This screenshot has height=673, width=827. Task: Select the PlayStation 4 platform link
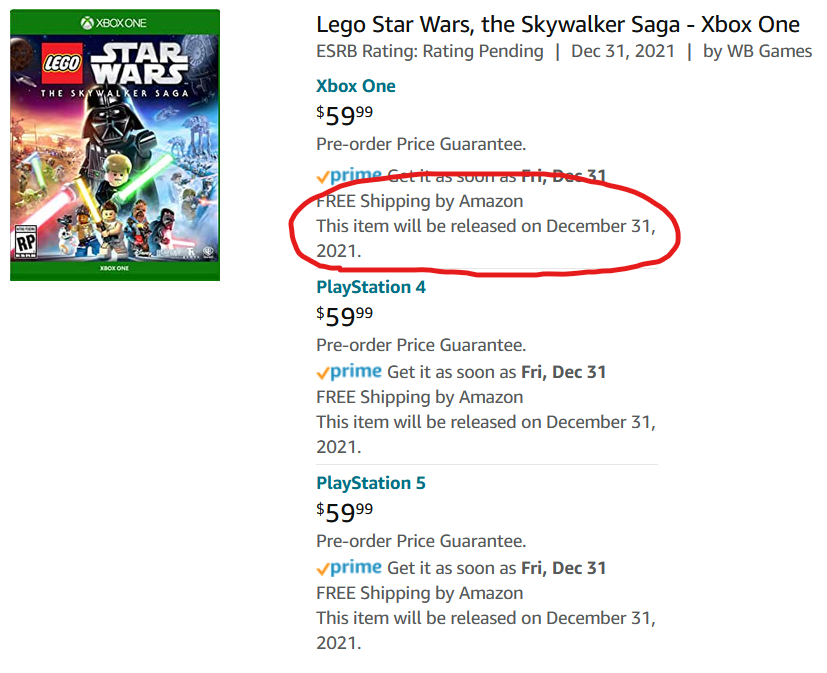pyautogui.click(x=371, y=287)
